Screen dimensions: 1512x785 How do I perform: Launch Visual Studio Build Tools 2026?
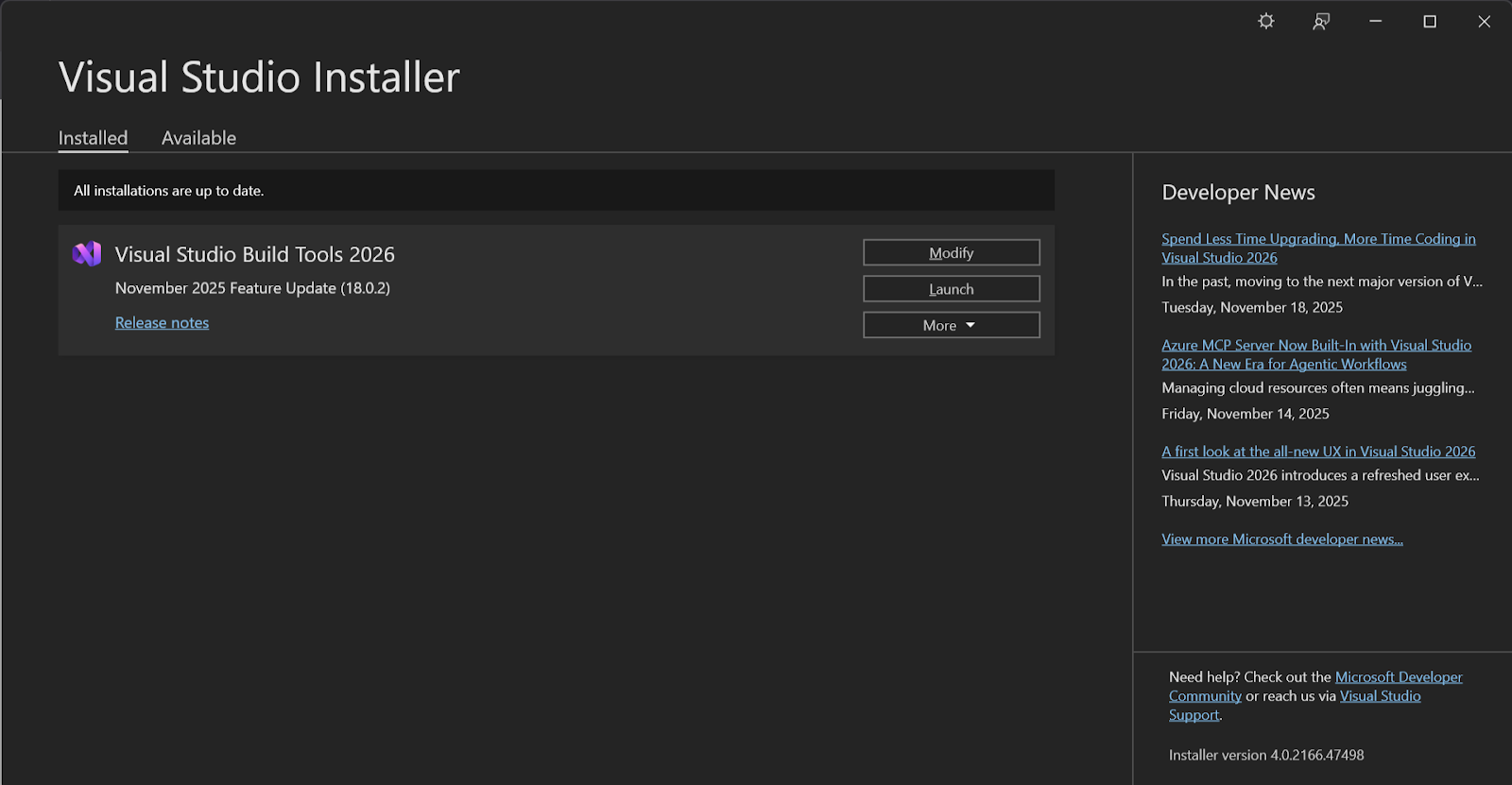[951, 289]
